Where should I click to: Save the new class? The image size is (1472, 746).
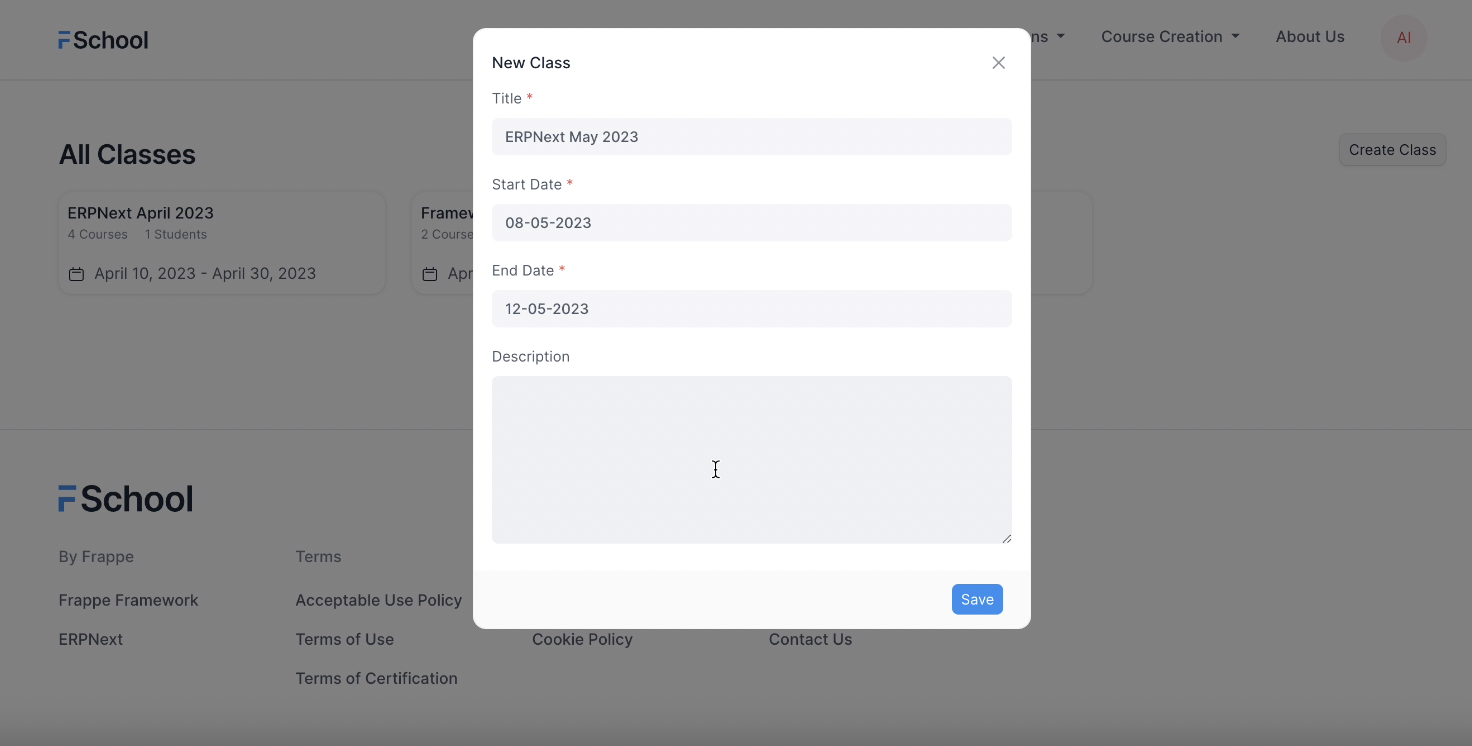[x=977, y=599]
